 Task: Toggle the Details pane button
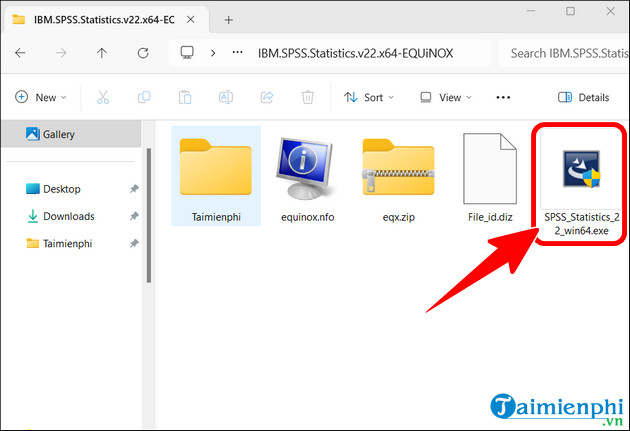tap(583, 97)
